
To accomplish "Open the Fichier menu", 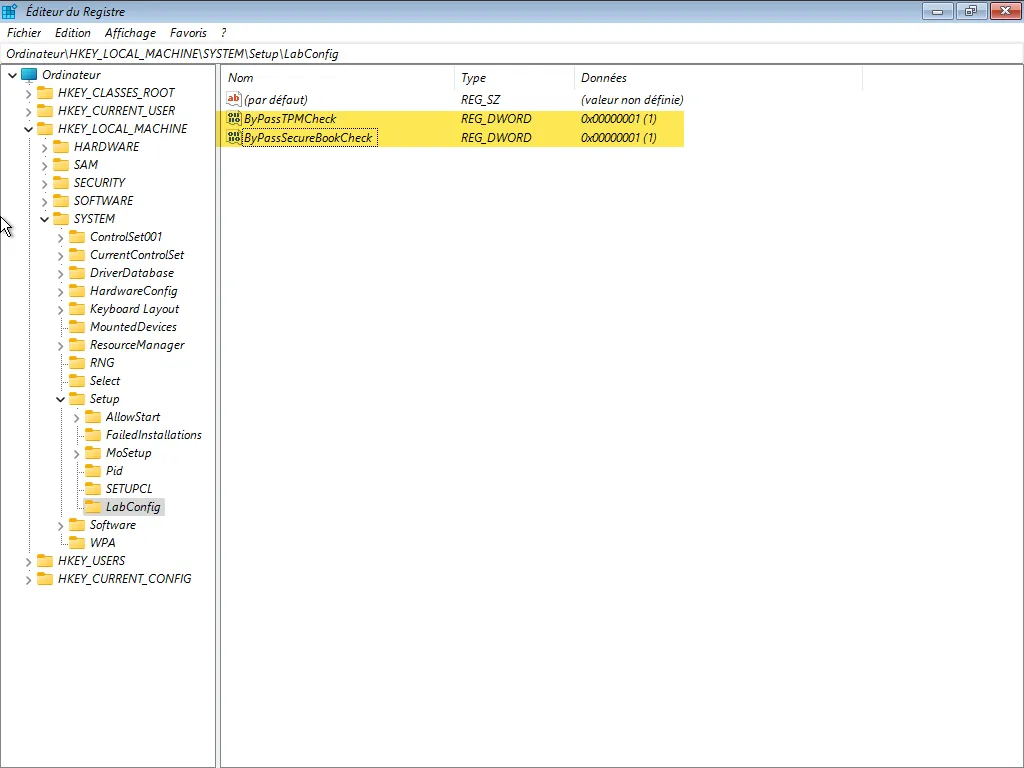I will pos(24,33).
